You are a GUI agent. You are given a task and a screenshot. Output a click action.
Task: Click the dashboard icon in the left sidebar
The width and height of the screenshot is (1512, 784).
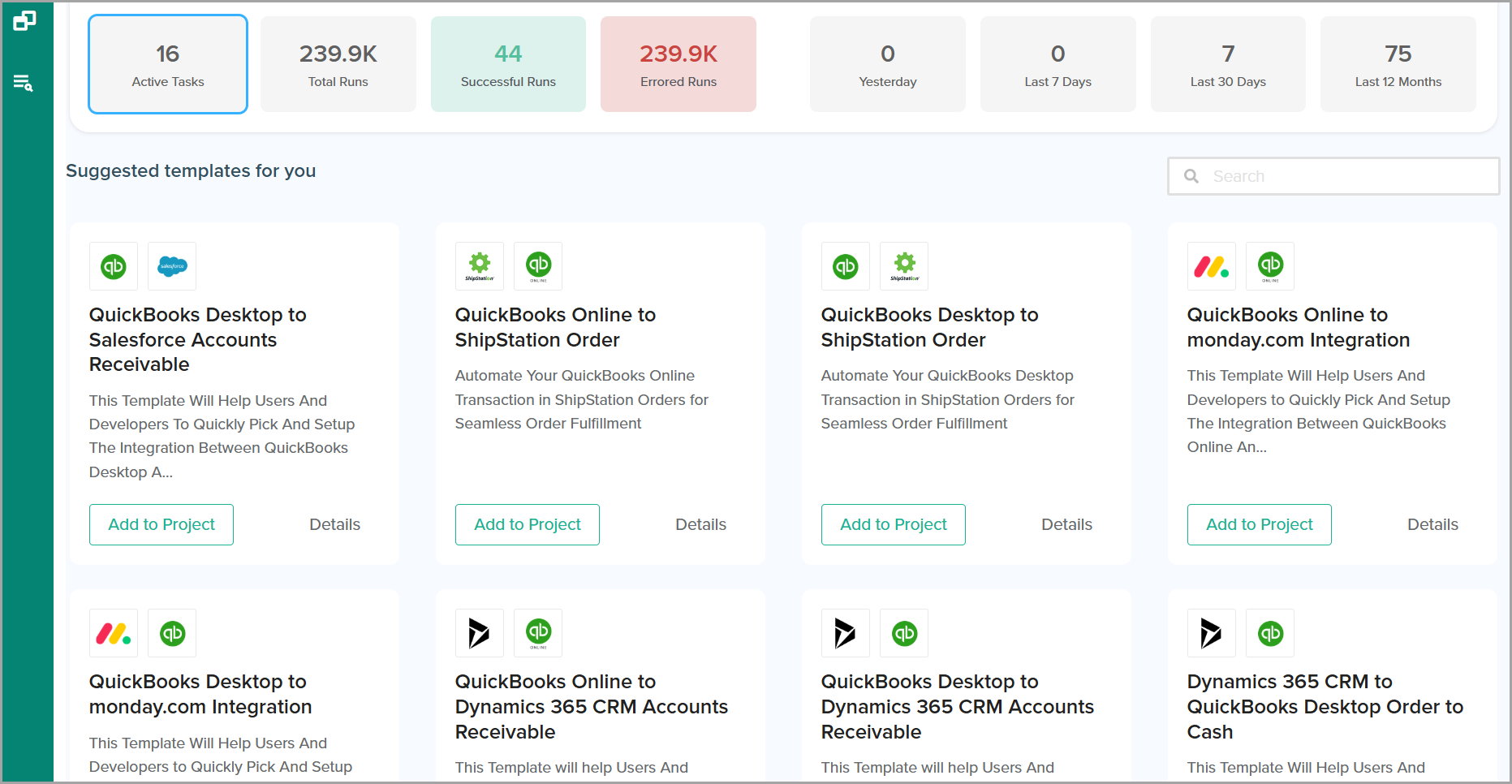click(x=24, y=21)
